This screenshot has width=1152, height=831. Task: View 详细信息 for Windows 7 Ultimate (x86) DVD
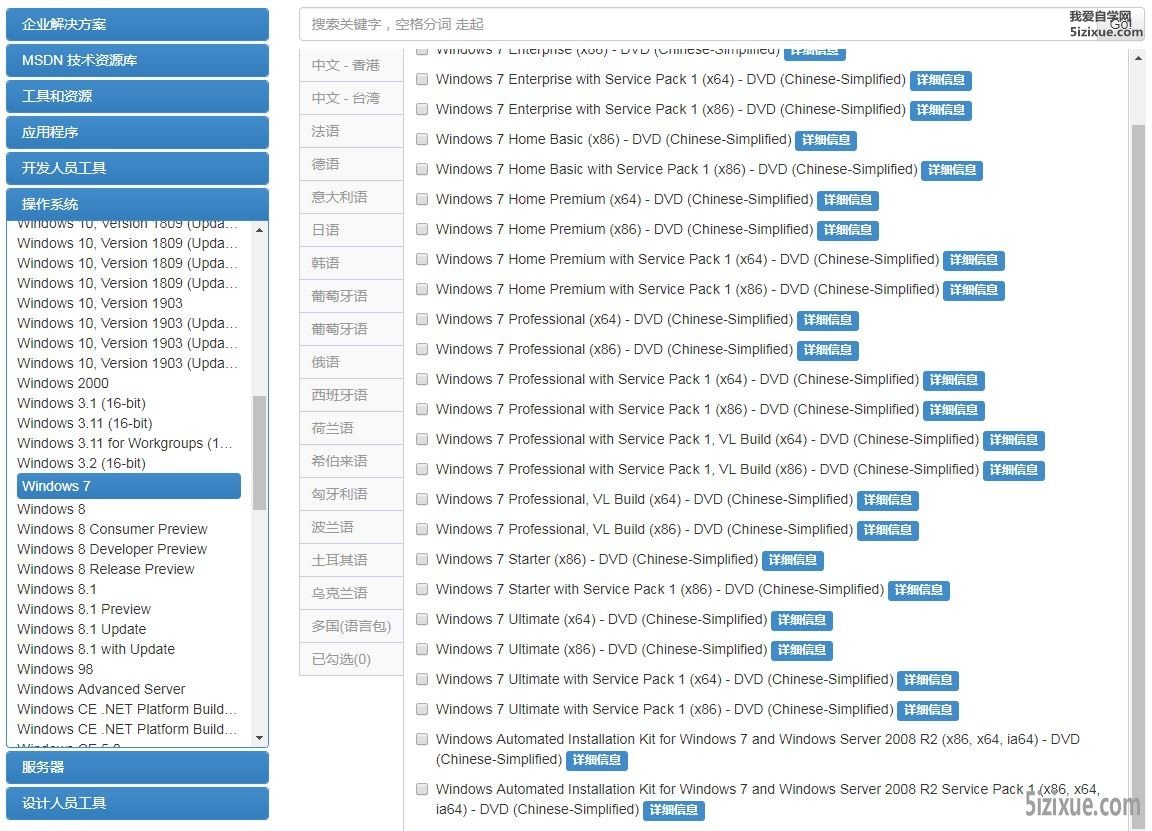click(802, 650)
